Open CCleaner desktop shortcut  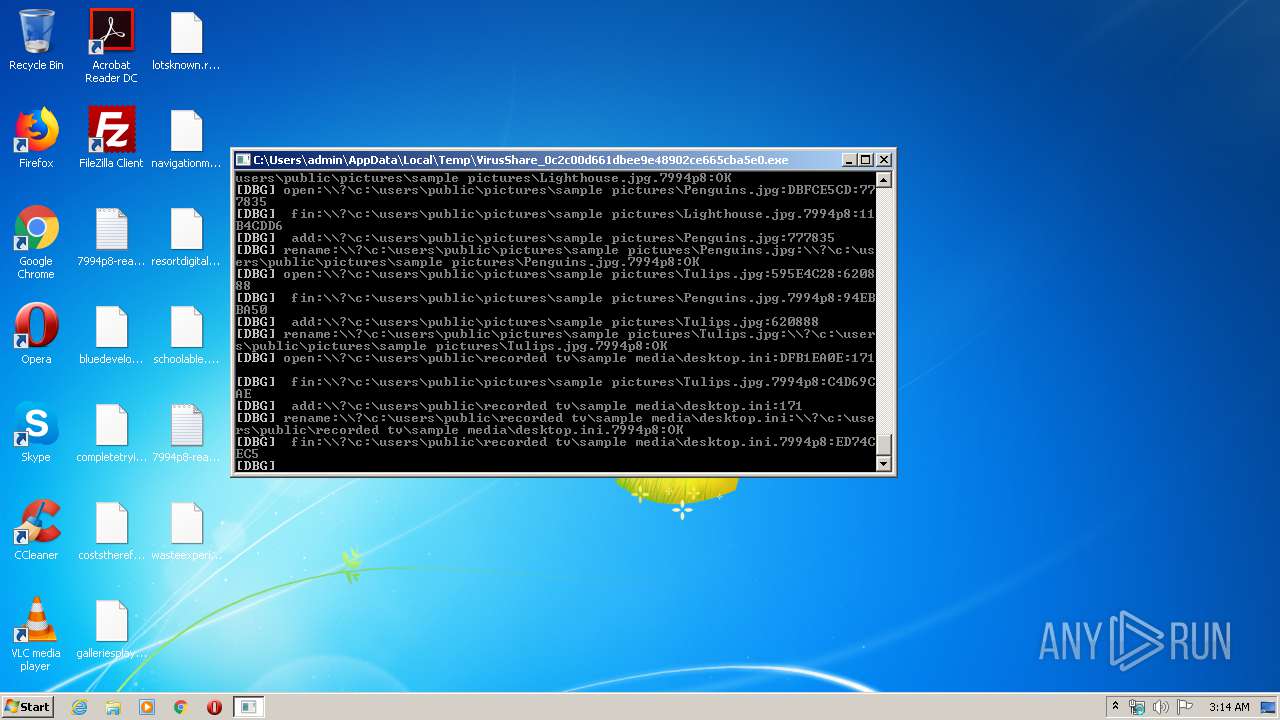pos(36,530)
